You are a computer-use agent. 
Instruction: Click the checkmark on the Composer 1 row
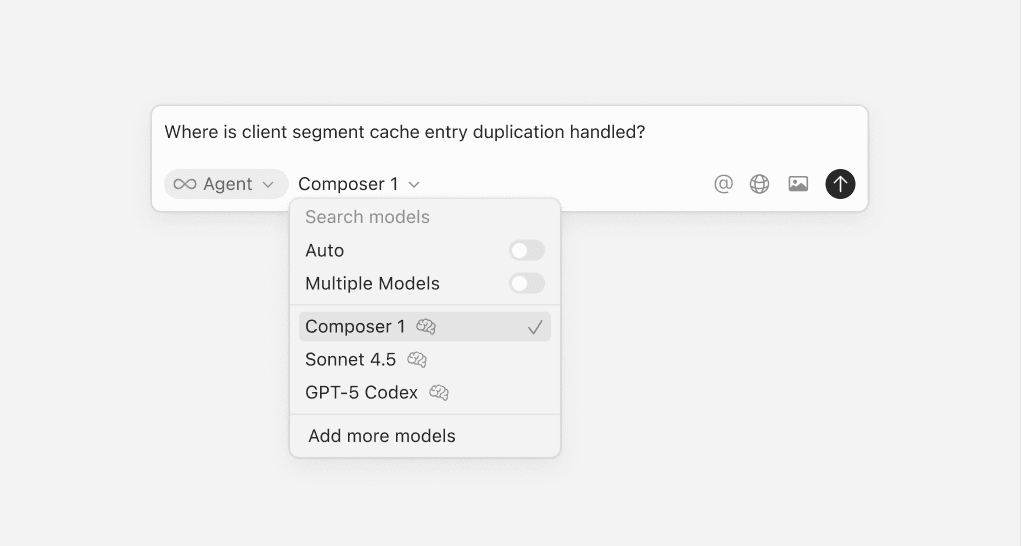[x=535, y=327]
